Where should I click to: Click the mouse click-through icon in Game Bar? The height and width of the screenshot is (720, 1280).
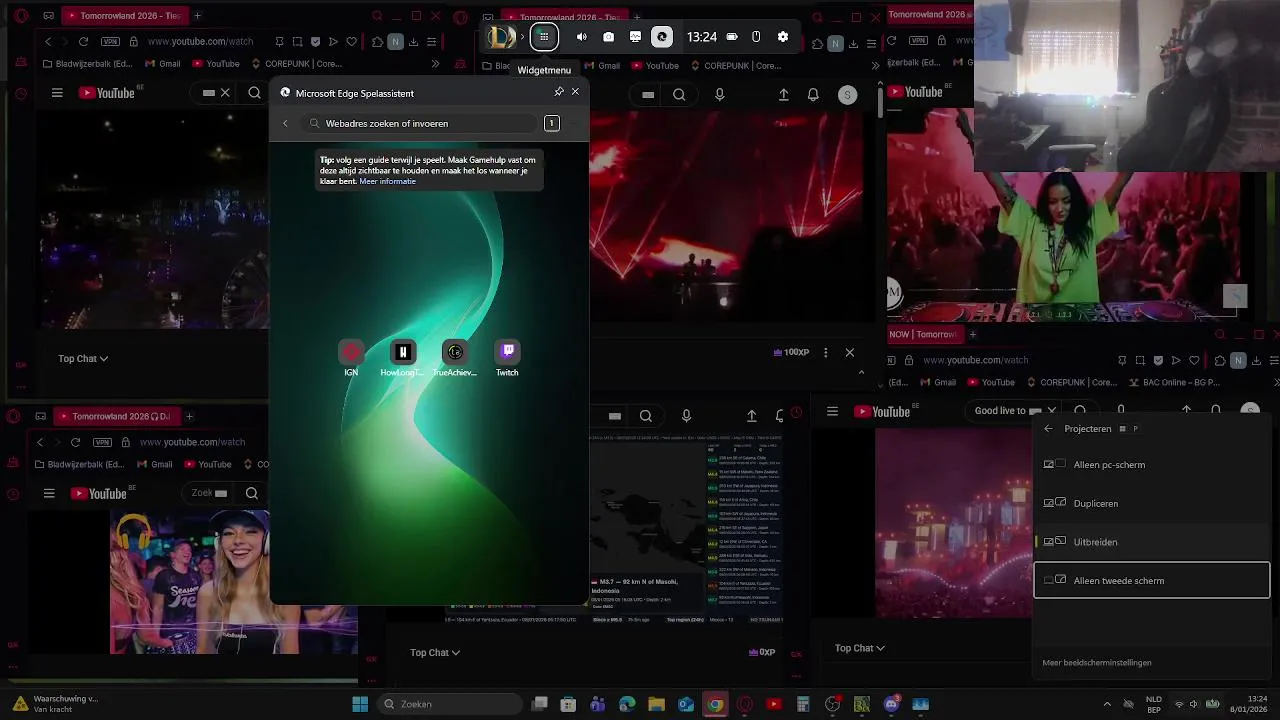(756, 37)
